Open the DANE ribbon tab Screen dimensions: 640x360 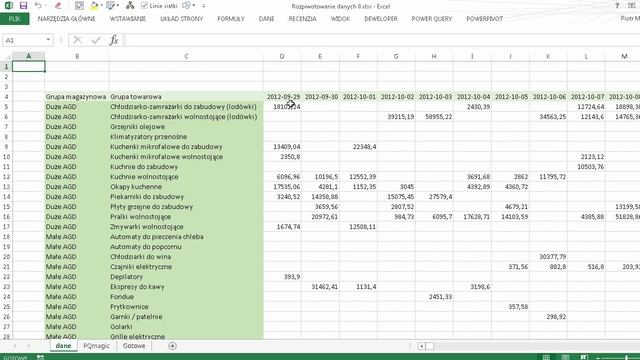267,19
